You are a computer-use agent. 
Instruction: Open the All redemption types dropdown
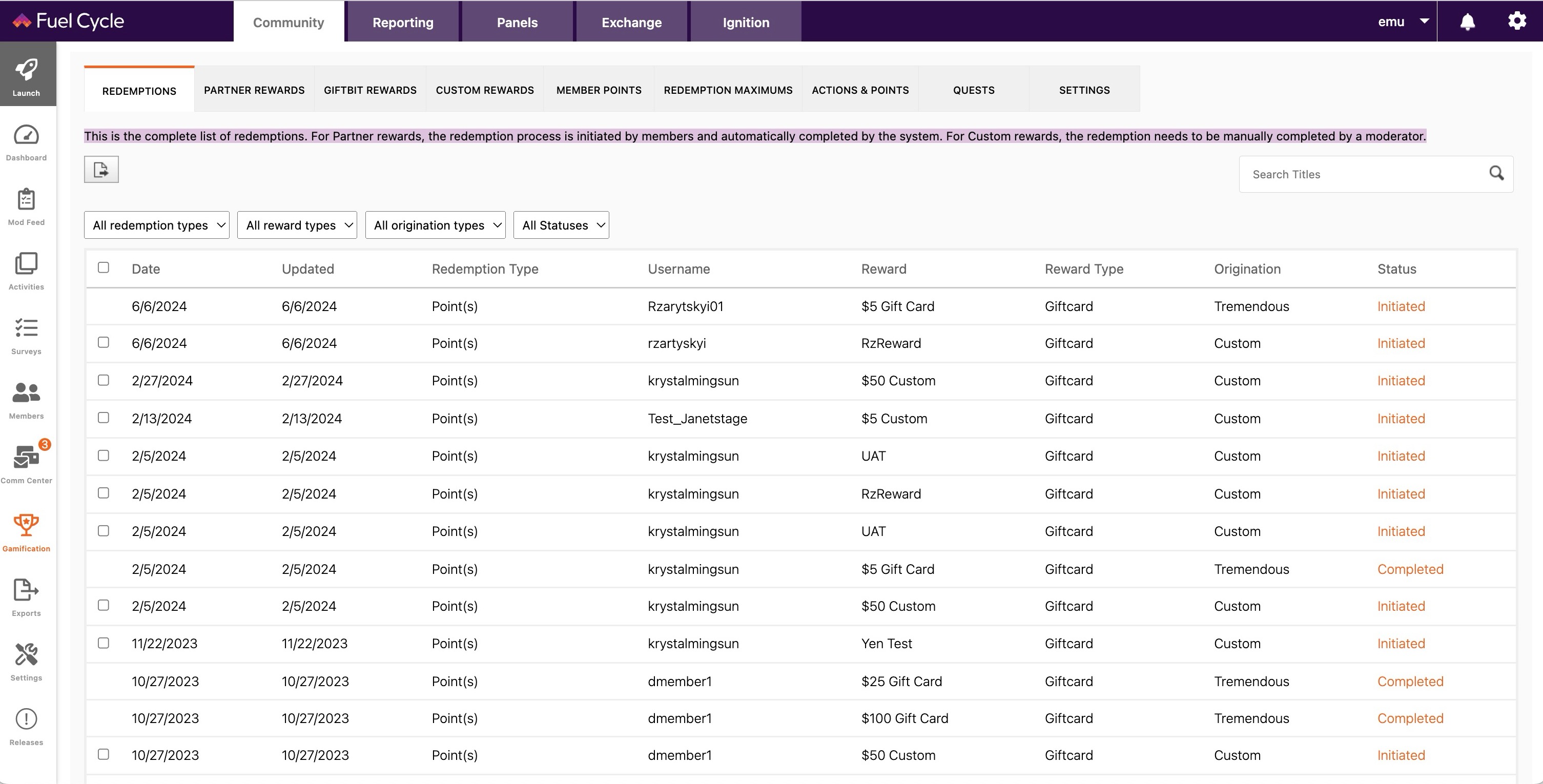pos(156,225)
